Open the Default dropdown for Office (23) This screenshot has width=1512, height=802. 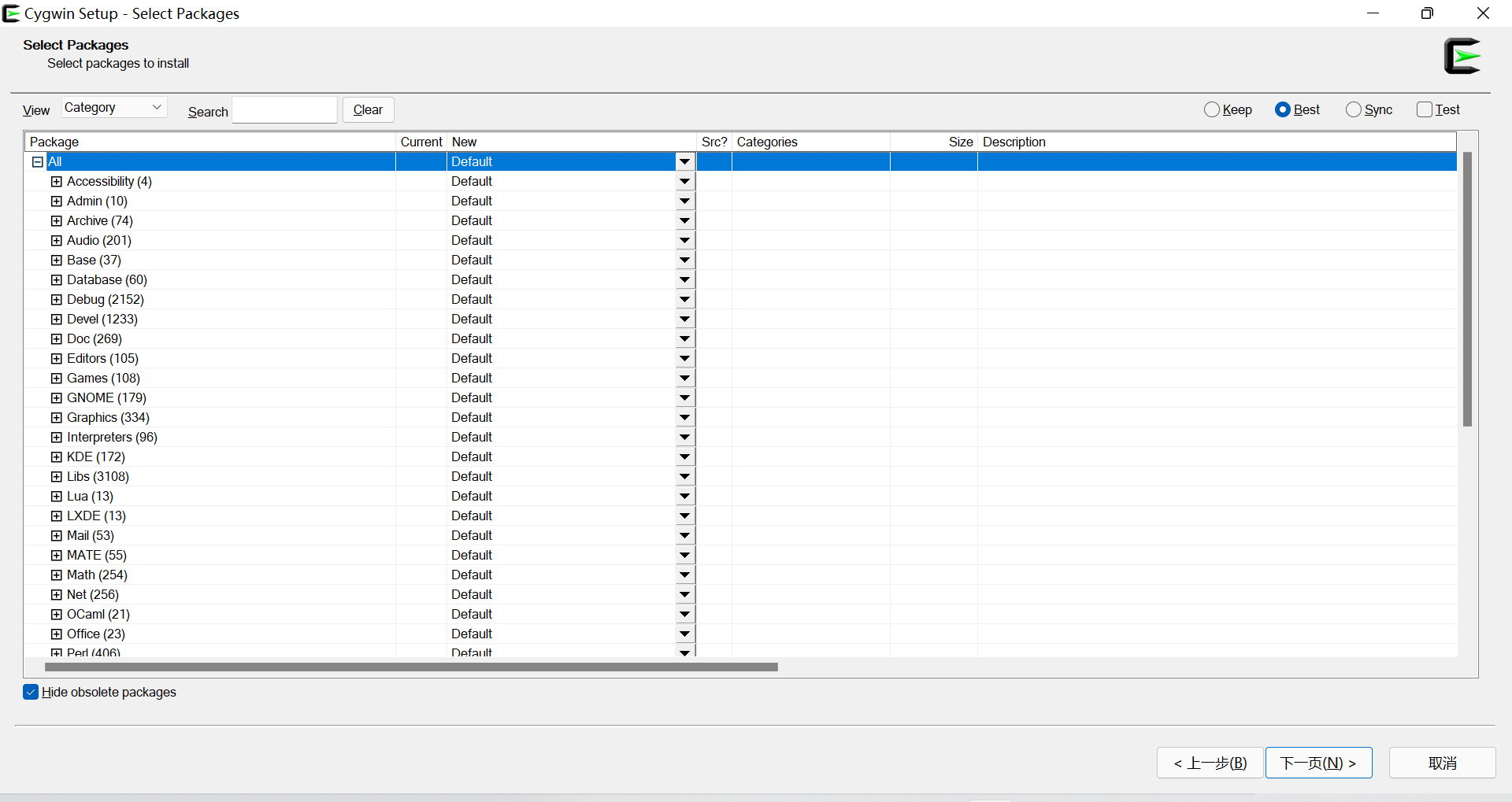click(685, 634)
